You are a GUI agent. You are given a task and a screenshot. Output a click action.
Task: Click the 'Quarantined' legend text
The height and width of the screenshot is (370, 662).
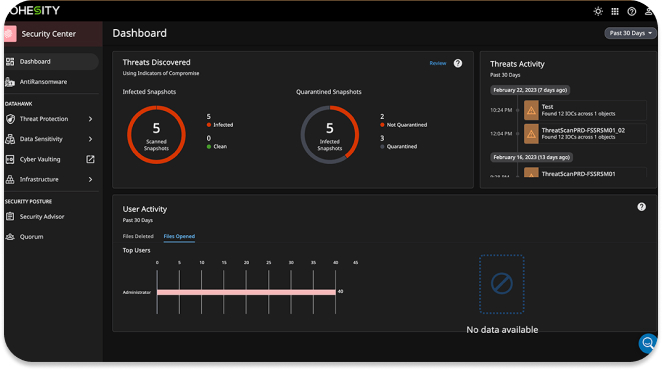coord(402,147)
